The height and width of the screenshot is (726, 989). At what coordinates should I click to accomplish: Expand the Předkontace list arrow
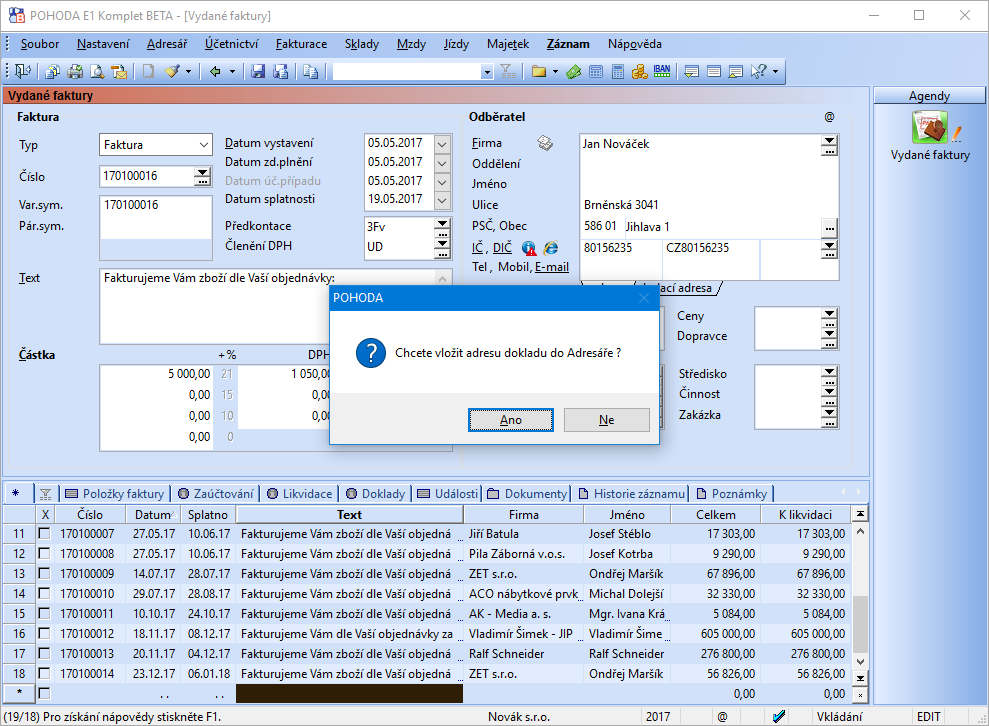pyautogui.click(x=443, y=223)
